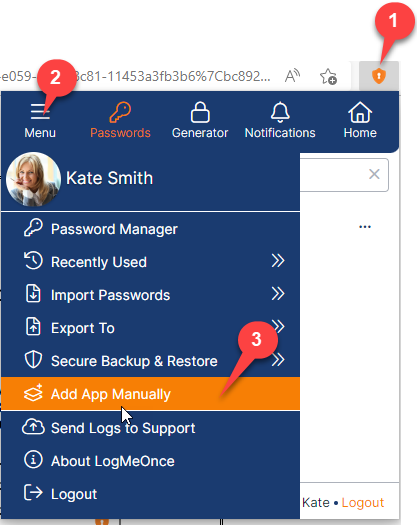Click Send Logs to Support
Viewport: 417px width, 525px height.
tap(150, 428)
